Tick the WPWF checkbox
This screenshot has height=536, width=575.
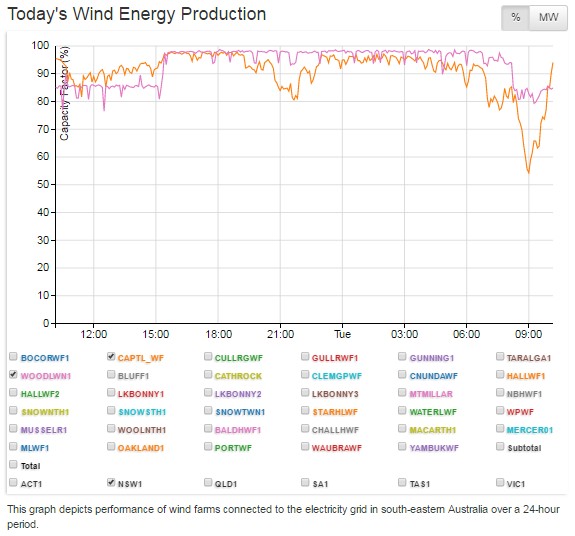(500, 410)
